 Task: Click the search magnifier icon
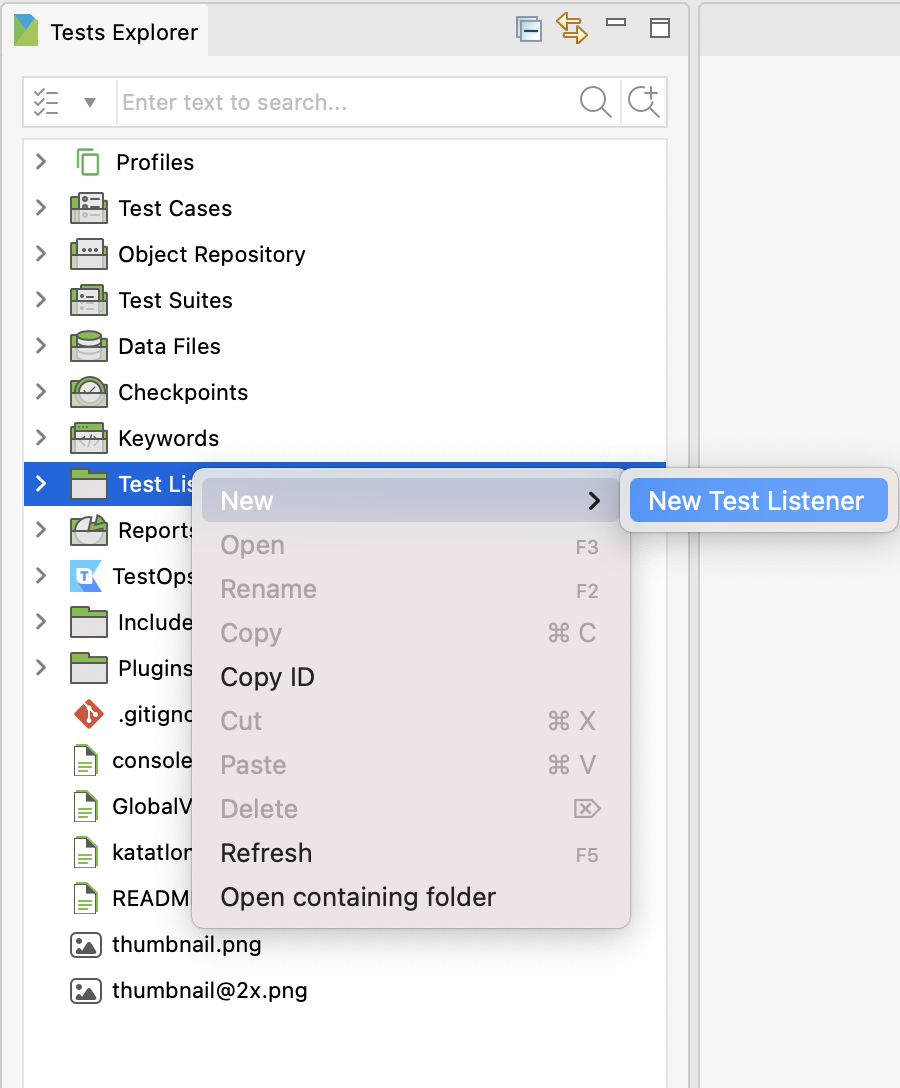coord(595,101)
